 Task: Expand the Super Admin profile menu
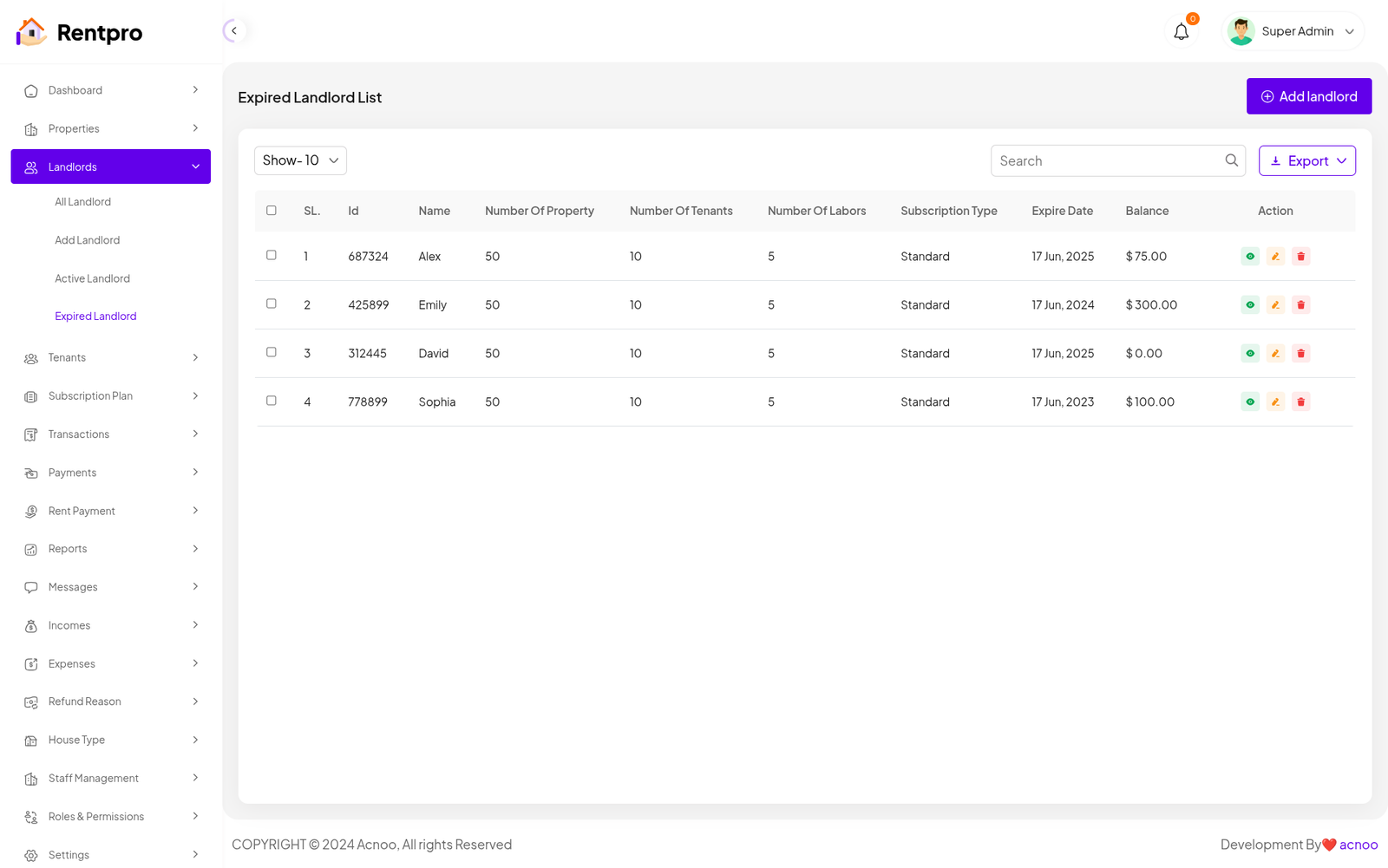[1293, 32]
